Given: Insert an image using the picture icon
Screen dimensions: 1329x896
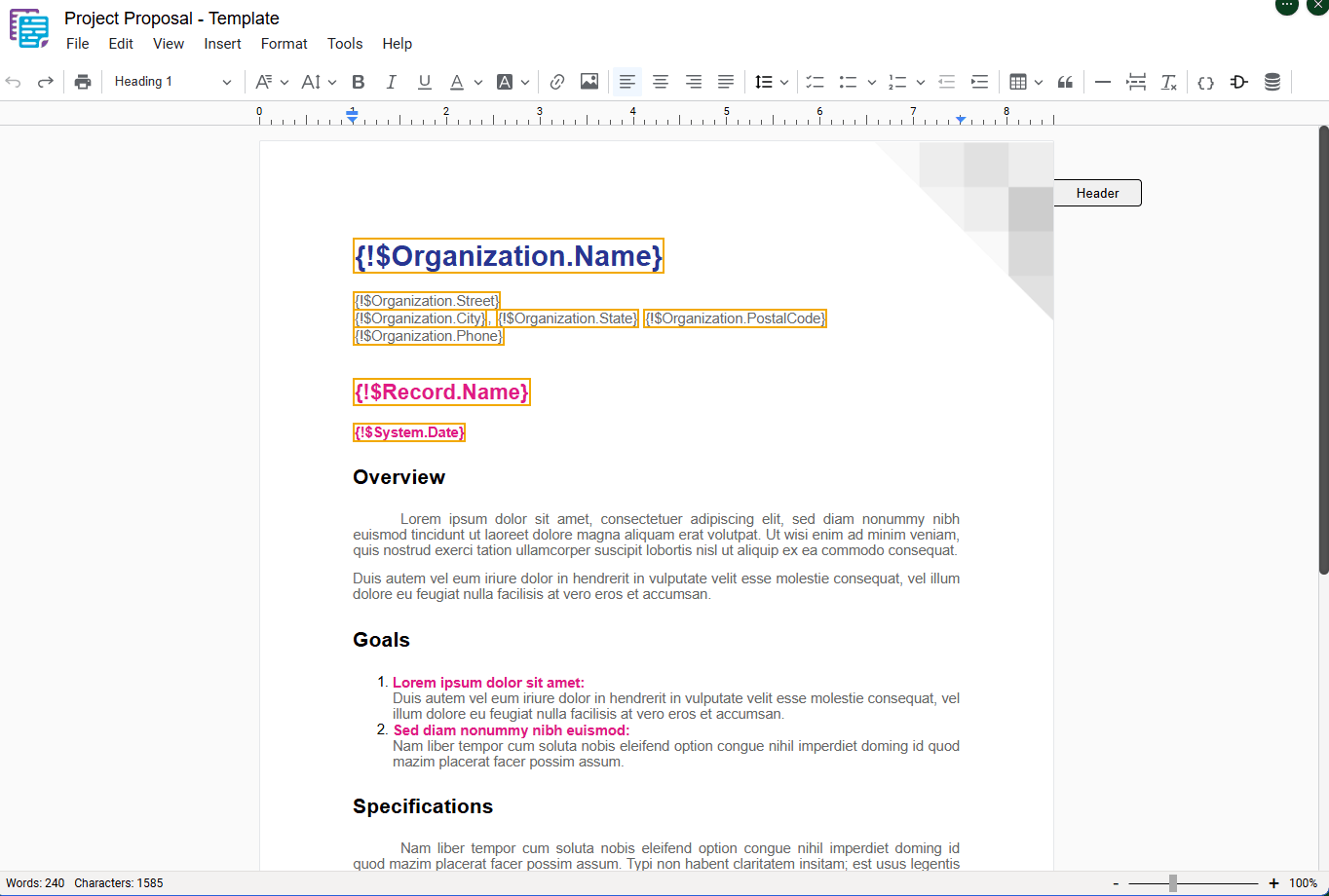Looking at the screenshot, I should [589, 82].
